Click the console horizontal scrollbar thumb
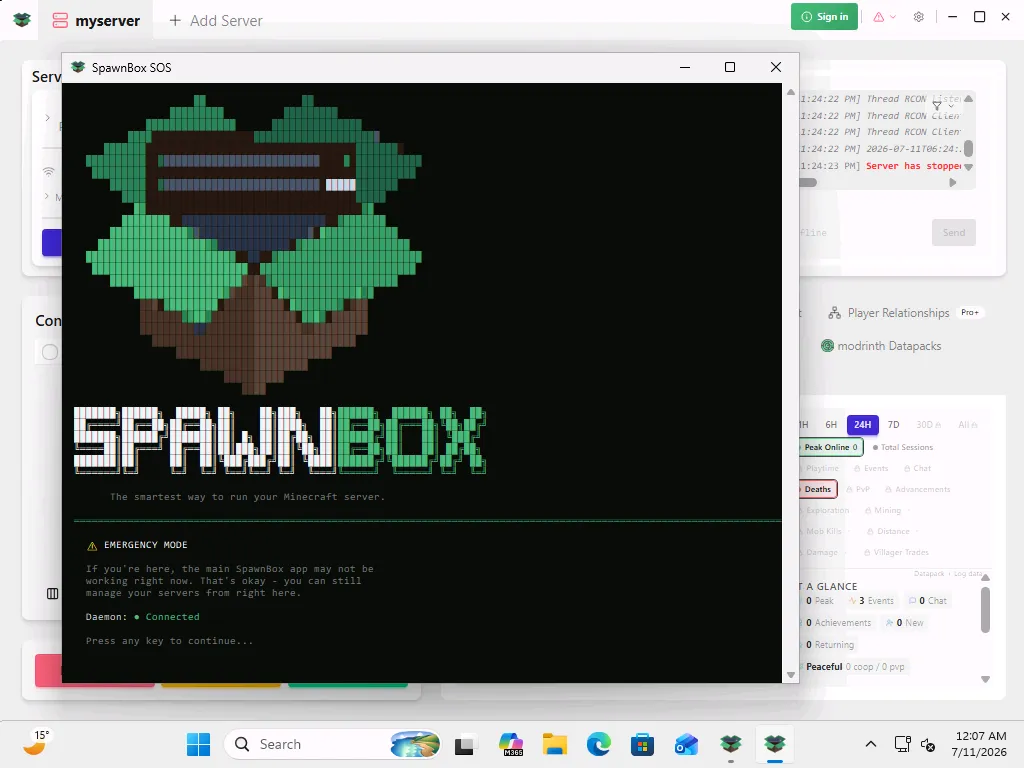 [x=808, y=183]
